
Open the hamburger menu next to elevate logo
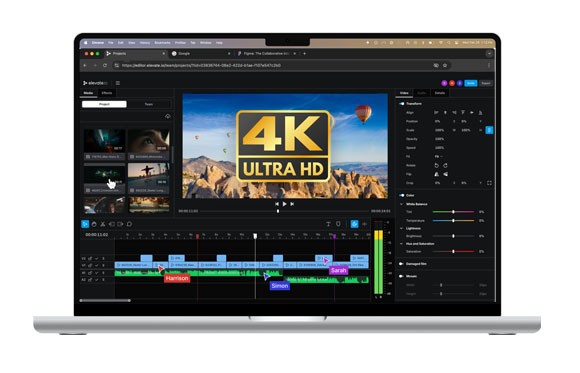(x=118, y=83)
